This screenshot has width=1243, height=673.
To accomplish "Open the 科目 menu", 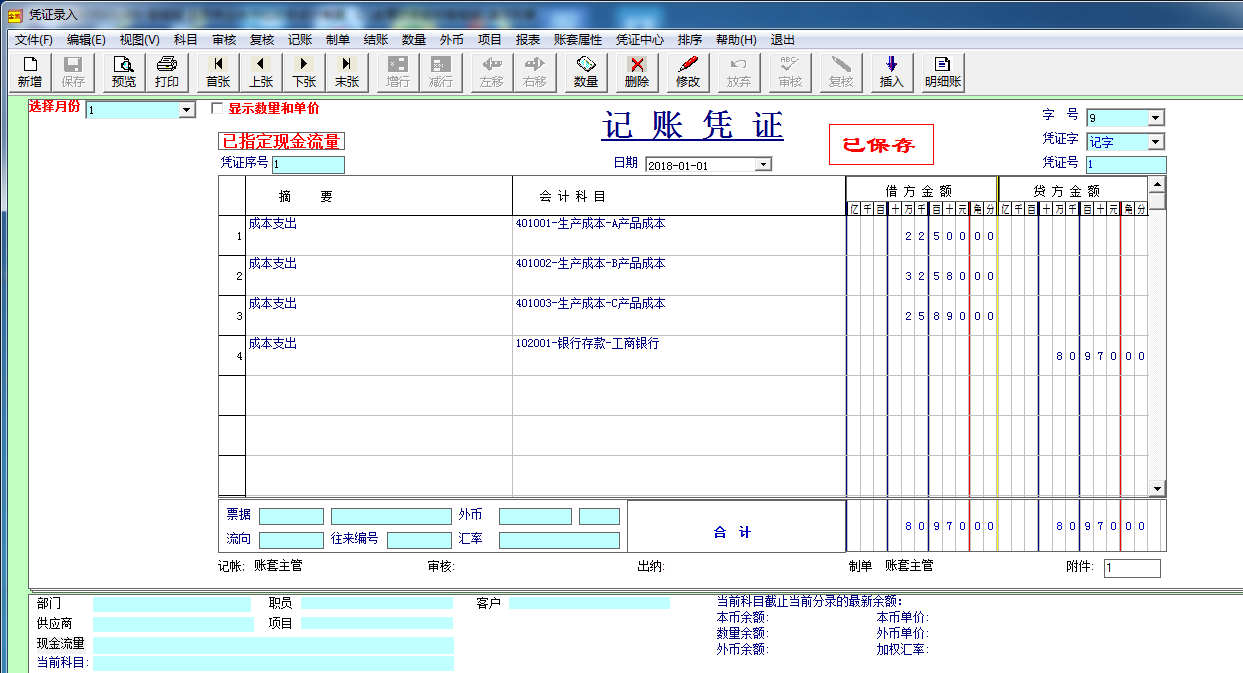I will (186, 40).
